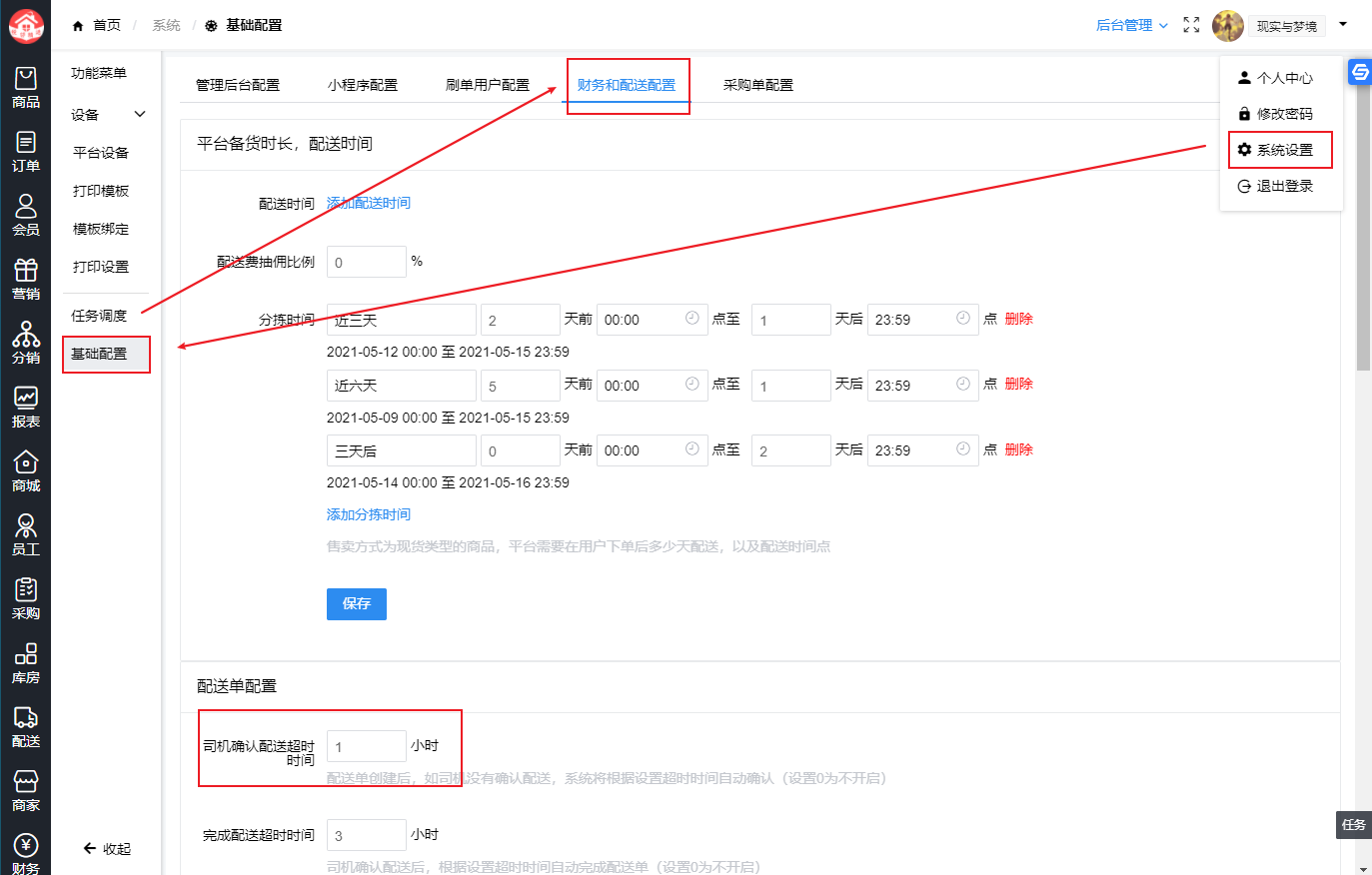
Task: Expand the user account dropdown arrow
Action: tap(1343, 25)
